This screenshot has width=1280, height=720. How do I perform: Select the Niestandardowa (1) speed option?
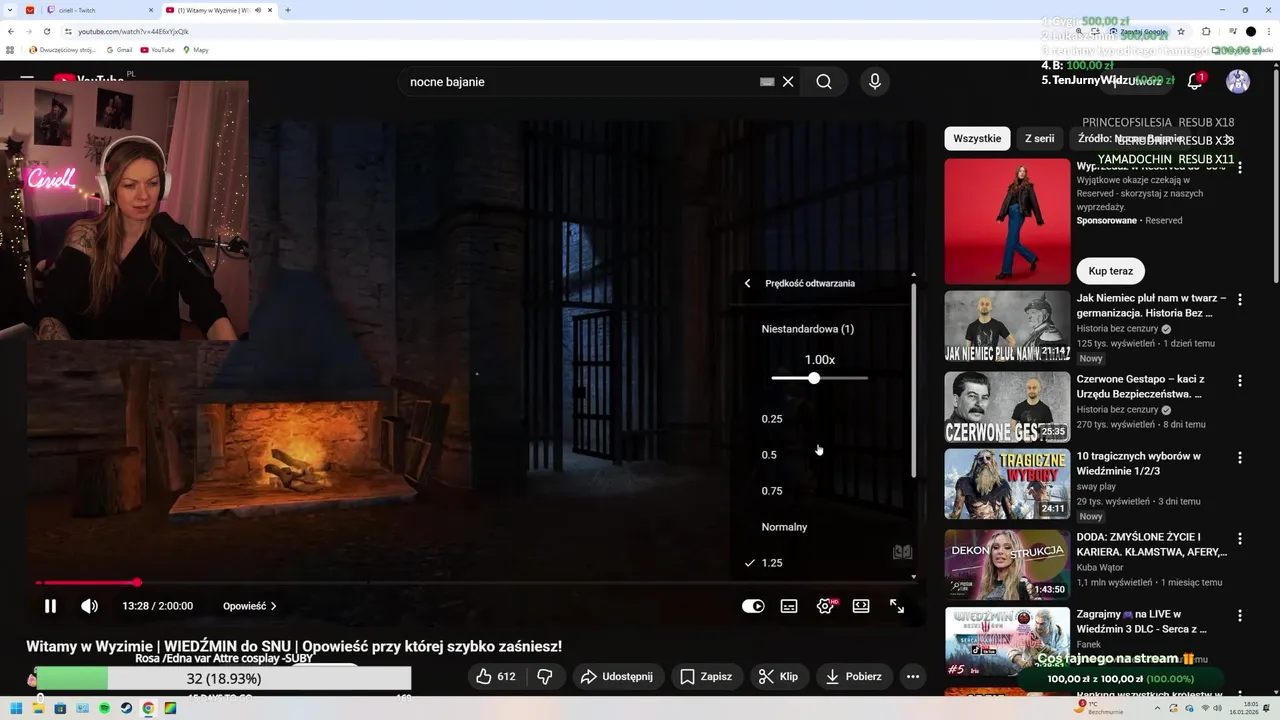click(808, 329)
